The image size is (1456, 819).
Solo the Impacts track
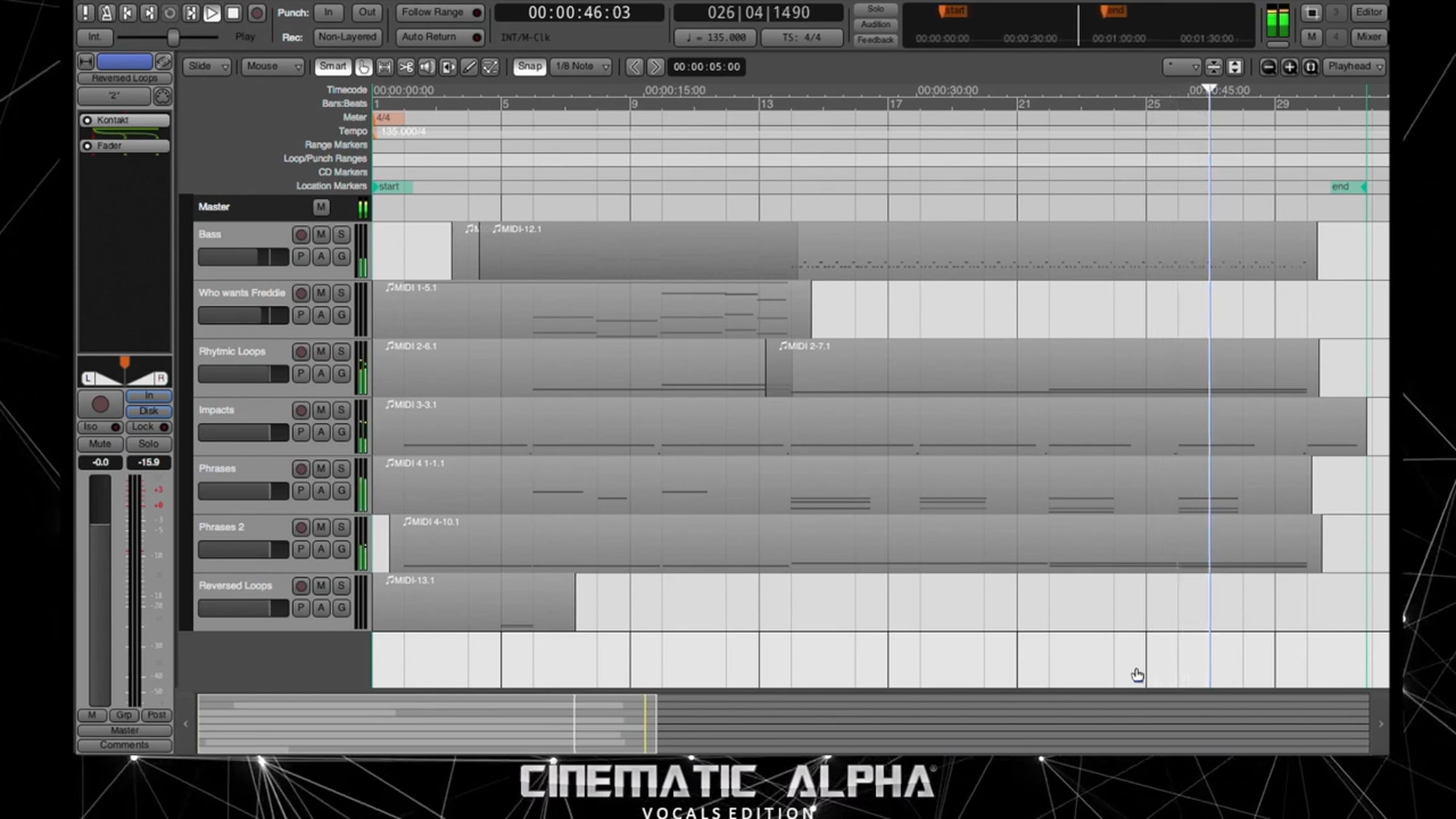coord(342,411)
